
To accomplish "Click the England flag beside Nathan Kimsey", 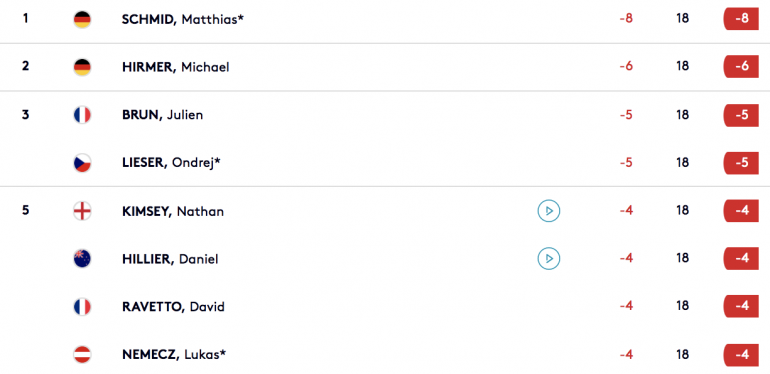I will [82, 211].
